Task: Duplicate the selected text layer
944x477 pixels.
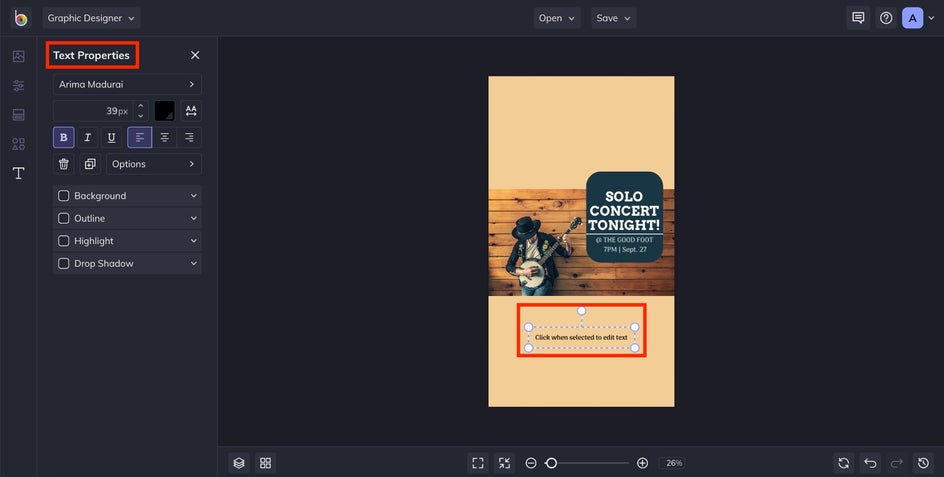Action: [x=90, y=164]
